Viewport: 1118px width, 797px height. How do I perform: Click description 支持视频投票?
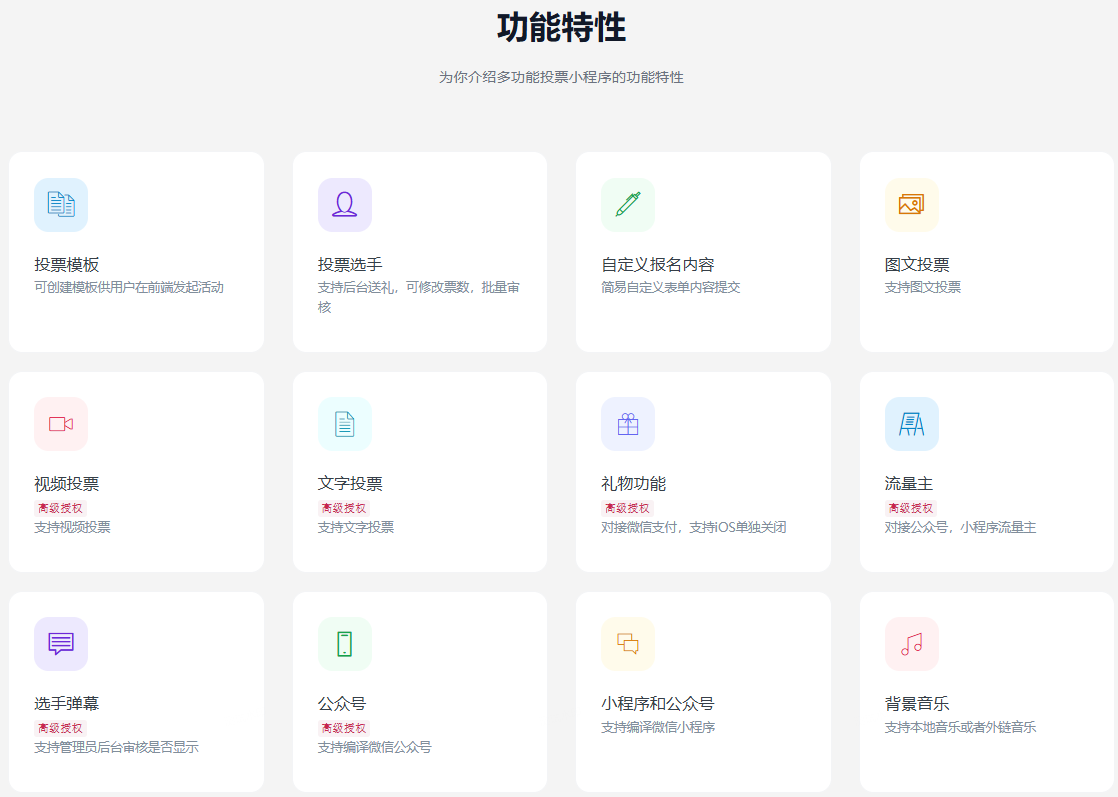[73, 528]
